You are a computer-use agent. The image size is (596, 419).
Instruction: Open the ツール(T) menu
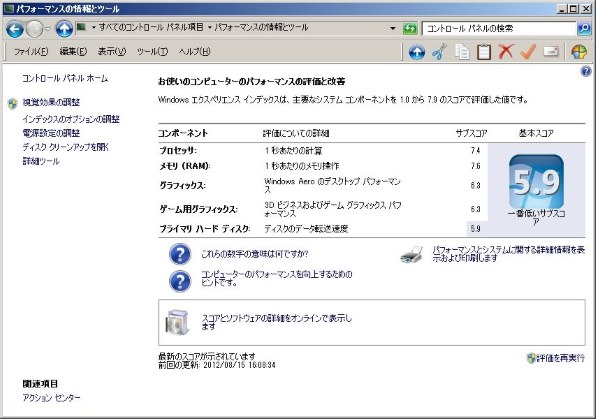pos(152,51)
